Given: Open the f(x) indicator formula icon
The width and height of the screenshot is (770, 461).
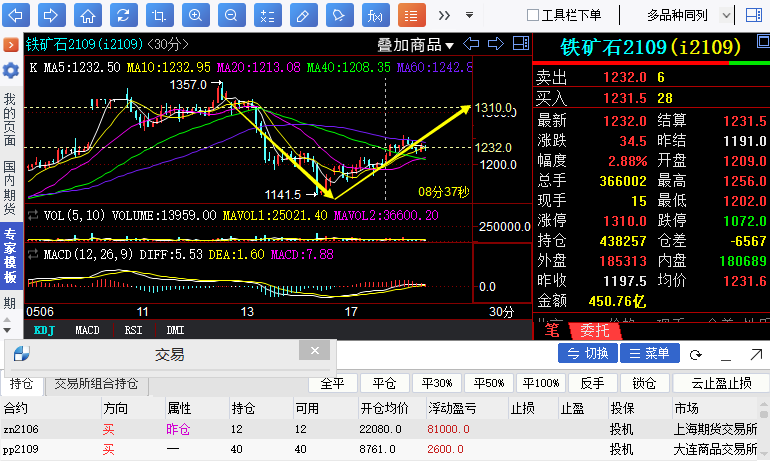Looking at the screenshot, I should click(x=376, y=15).
